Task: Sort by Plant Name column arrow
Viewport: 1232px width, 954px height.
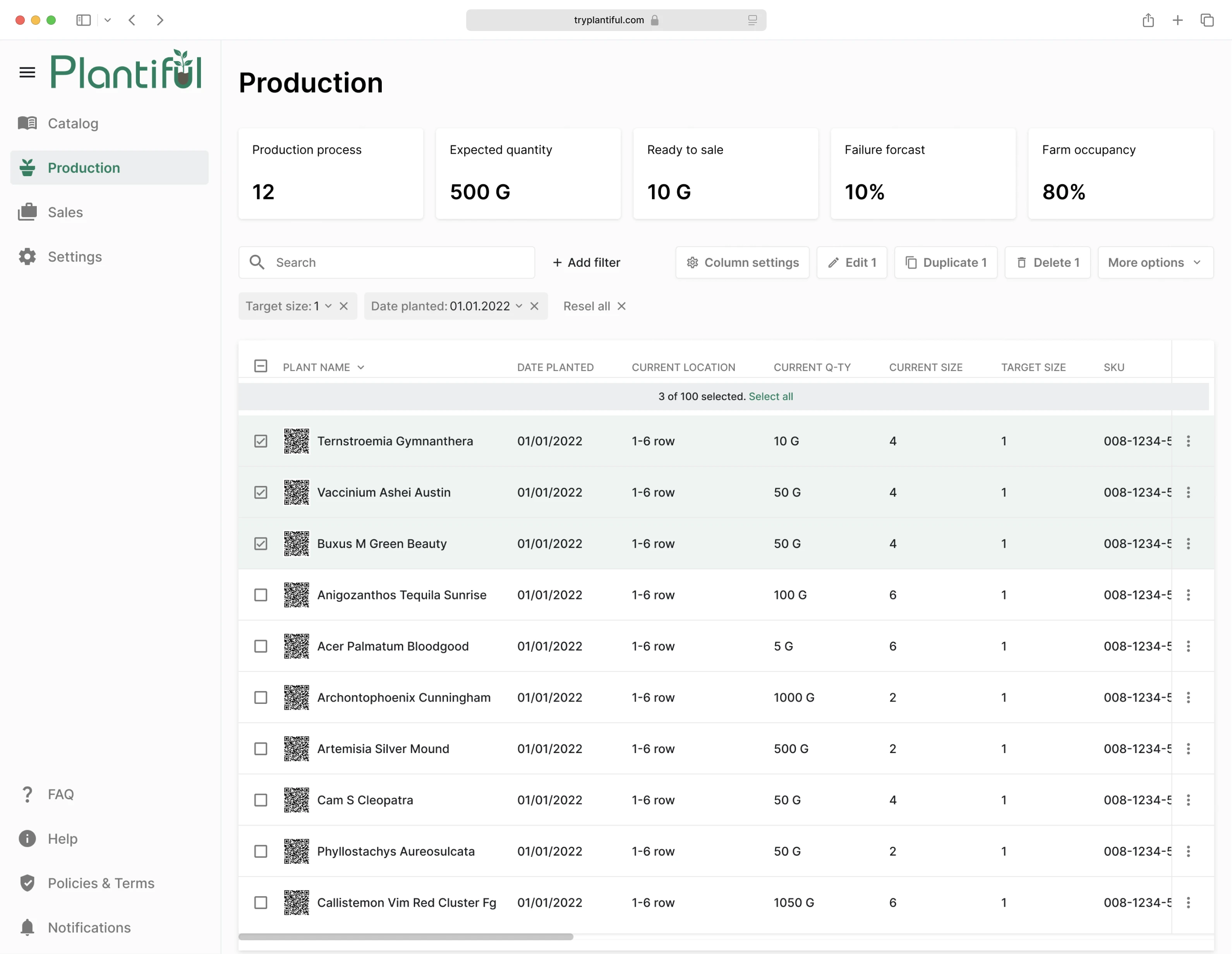Action: 361,367
